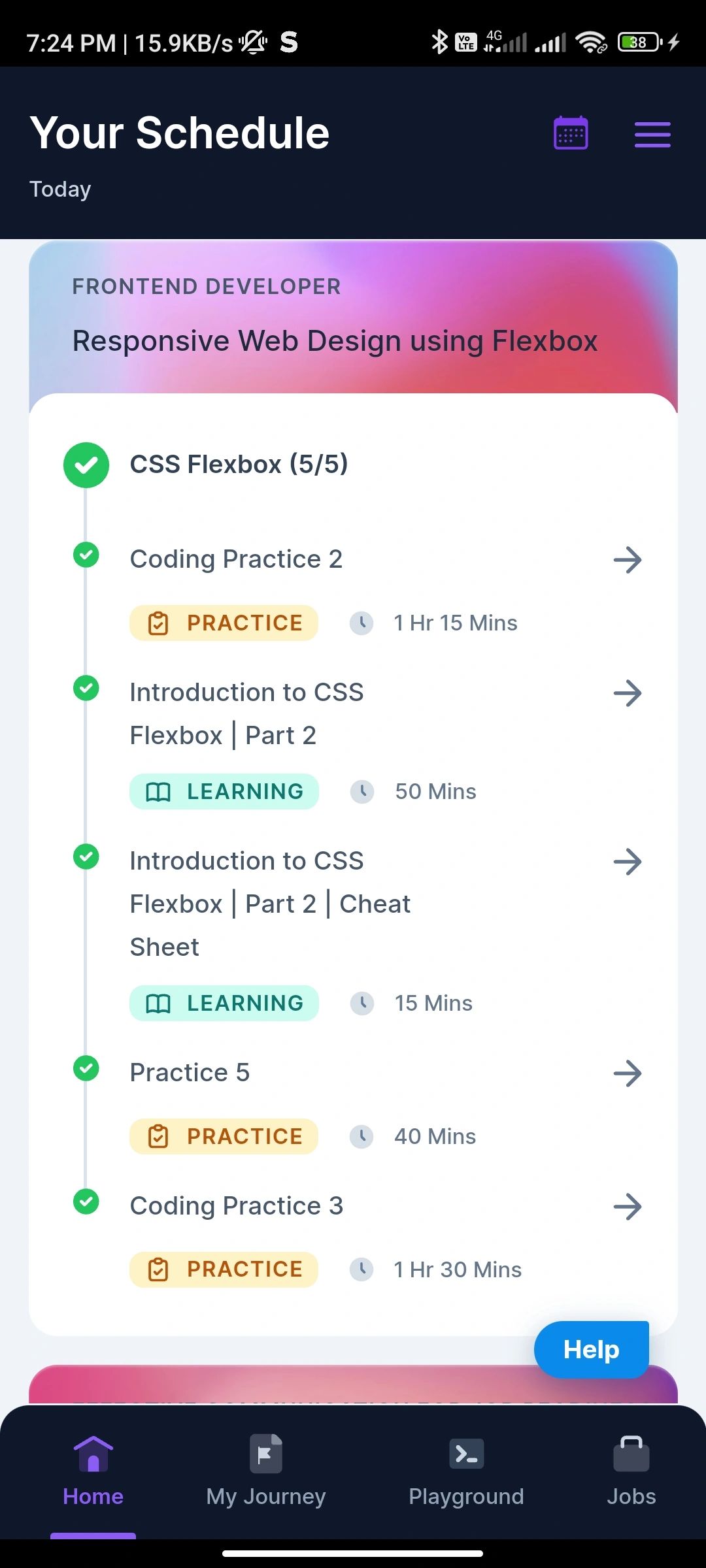Click the green check next to Practice 5

pos(86,1068)
